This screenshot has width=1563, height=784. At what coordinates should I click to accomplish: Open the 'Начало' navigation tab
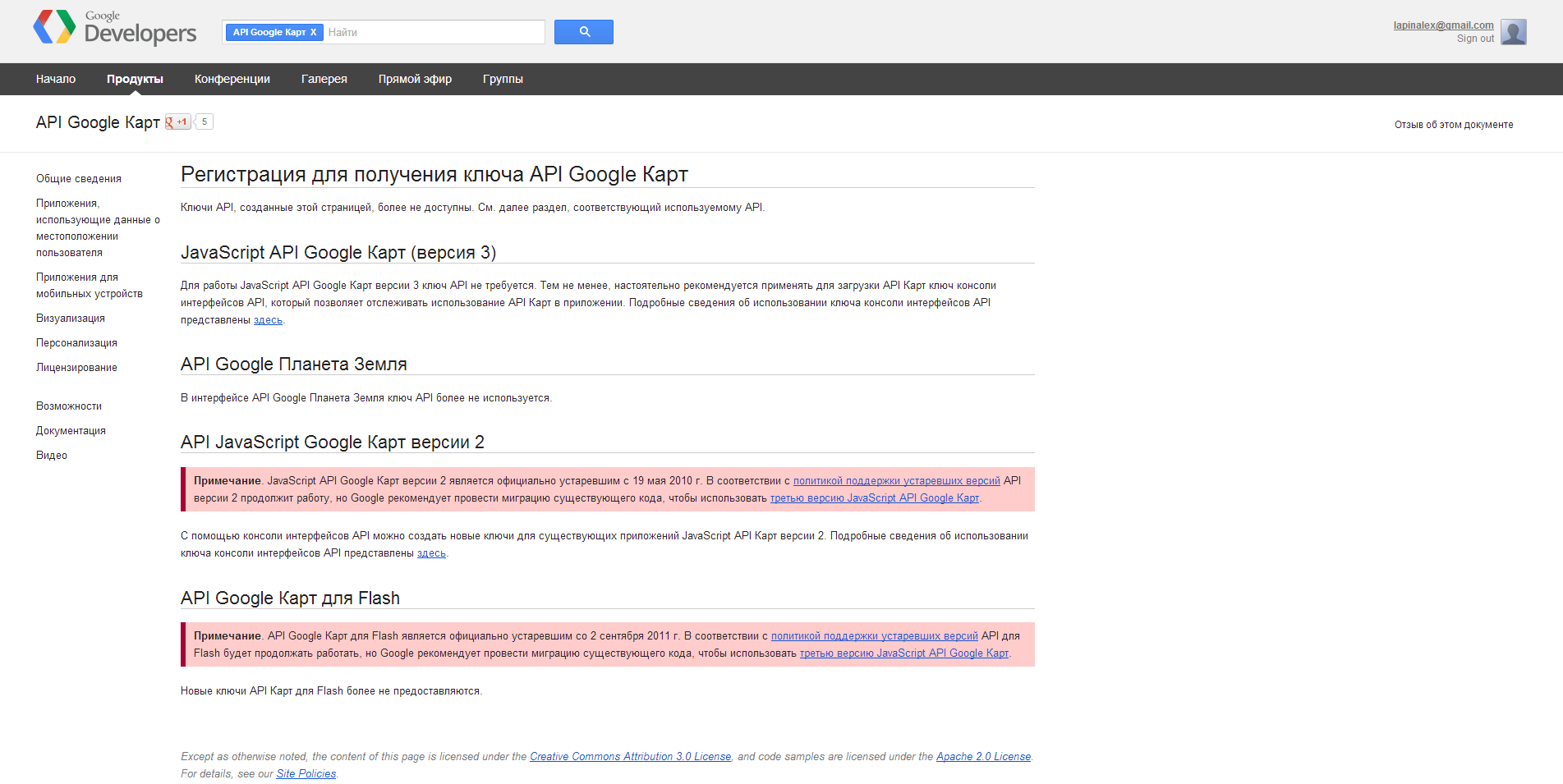(x=56, y=79)
